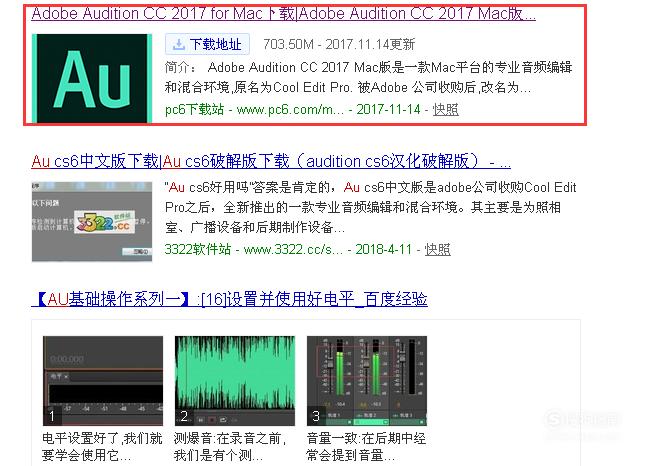Click the download arrow icon in 下载地址

(x=179, y=44)
